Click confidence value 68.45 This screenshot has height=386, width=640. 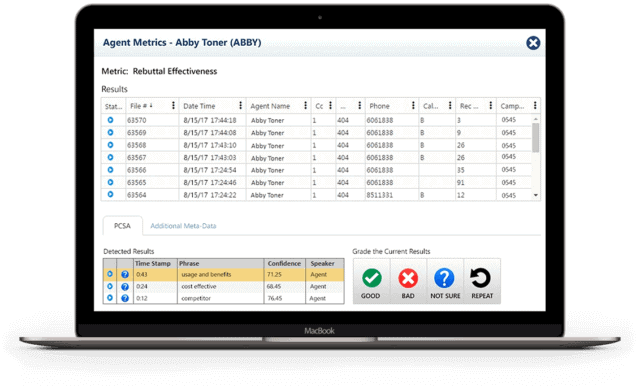click(274, 286)
